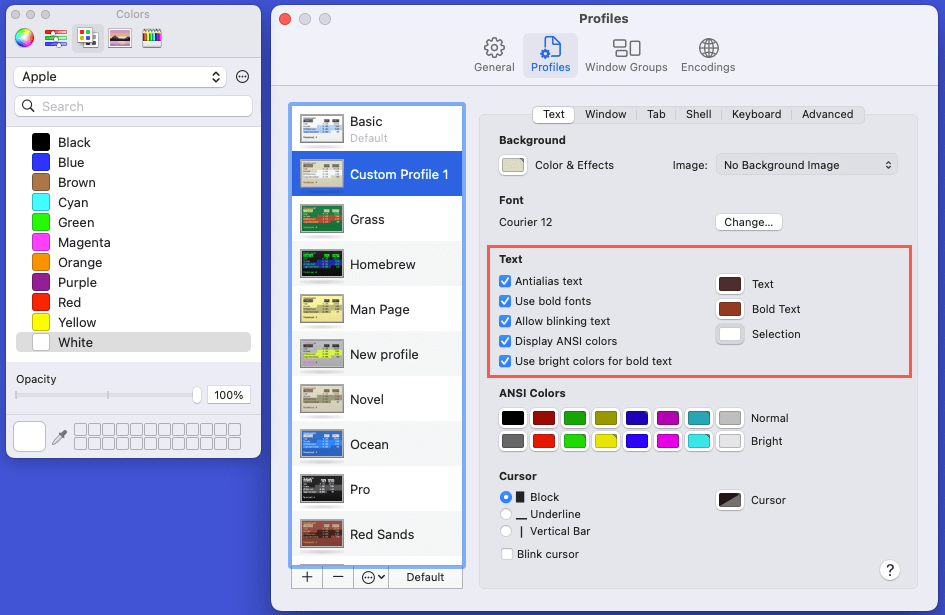This screenshot has height=615, width=945.
Task: Open the help question mark button
Action: point(890,570)
